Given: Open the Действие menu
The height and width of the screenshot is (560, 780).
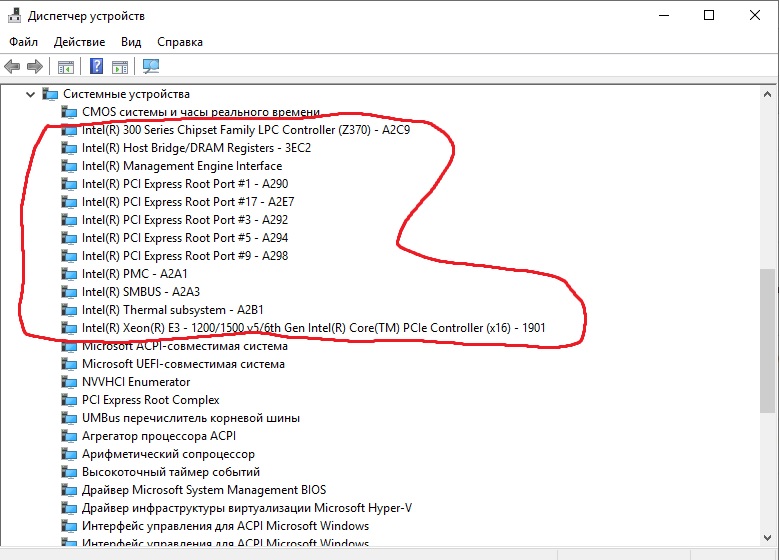Looking at the screenshot, I should click(x=80, y=42).
